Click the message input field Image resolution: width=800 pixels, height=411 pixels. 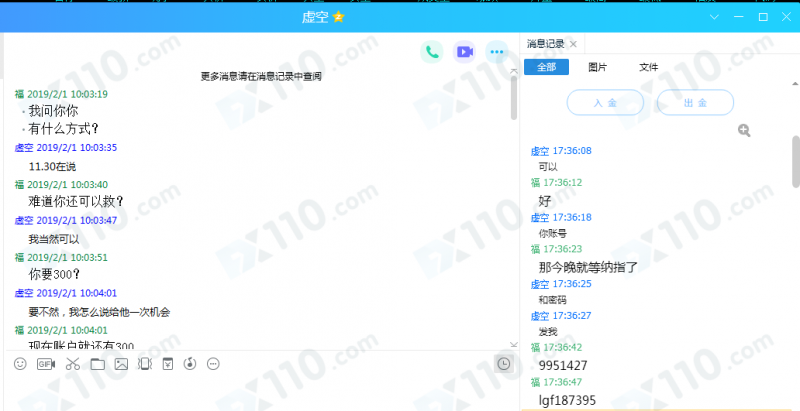click(261, 394)
